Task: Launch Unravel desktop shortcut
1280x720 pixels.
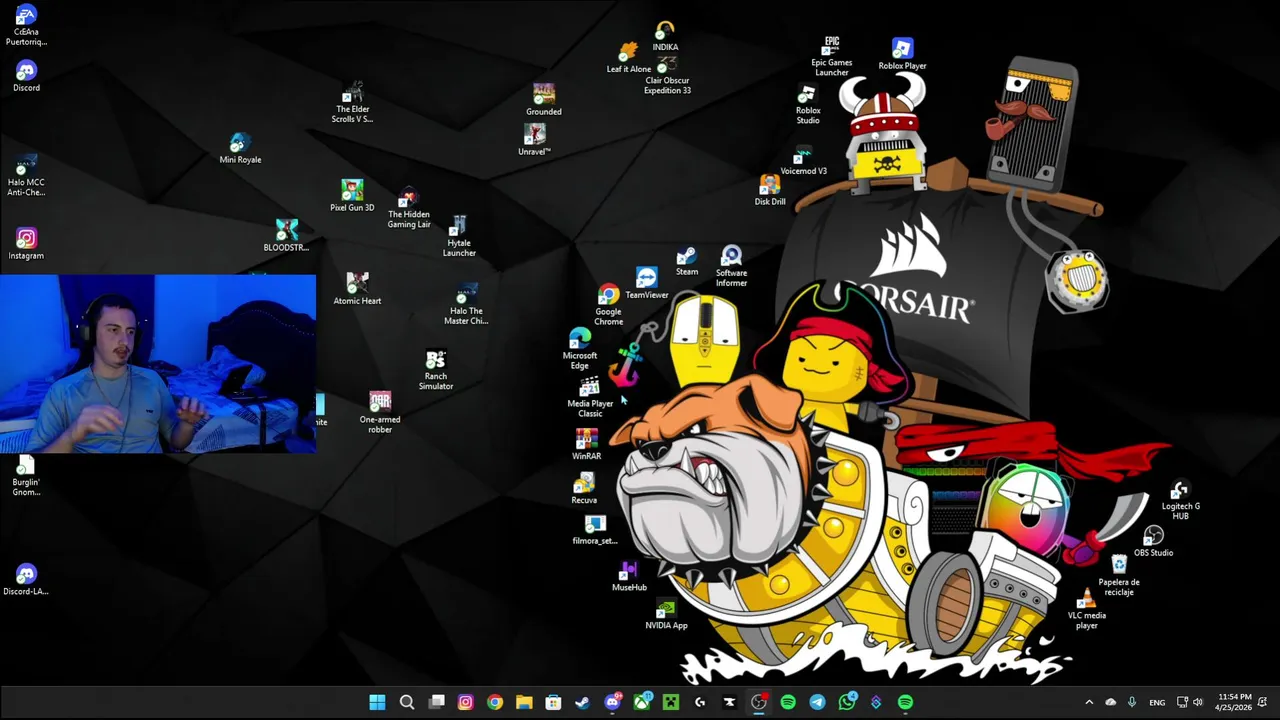Action: [x=534, y=140]
